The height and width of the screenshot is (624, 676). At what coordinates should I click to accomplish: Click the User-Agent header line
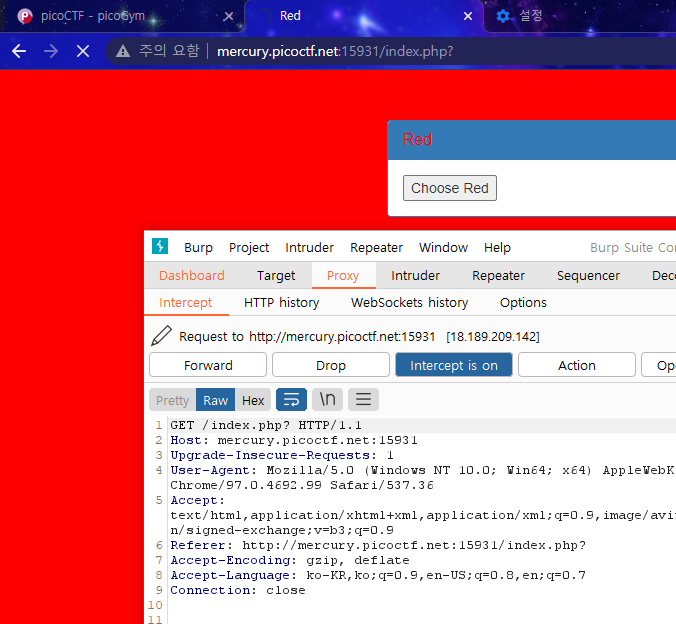[x=422, y=478]
